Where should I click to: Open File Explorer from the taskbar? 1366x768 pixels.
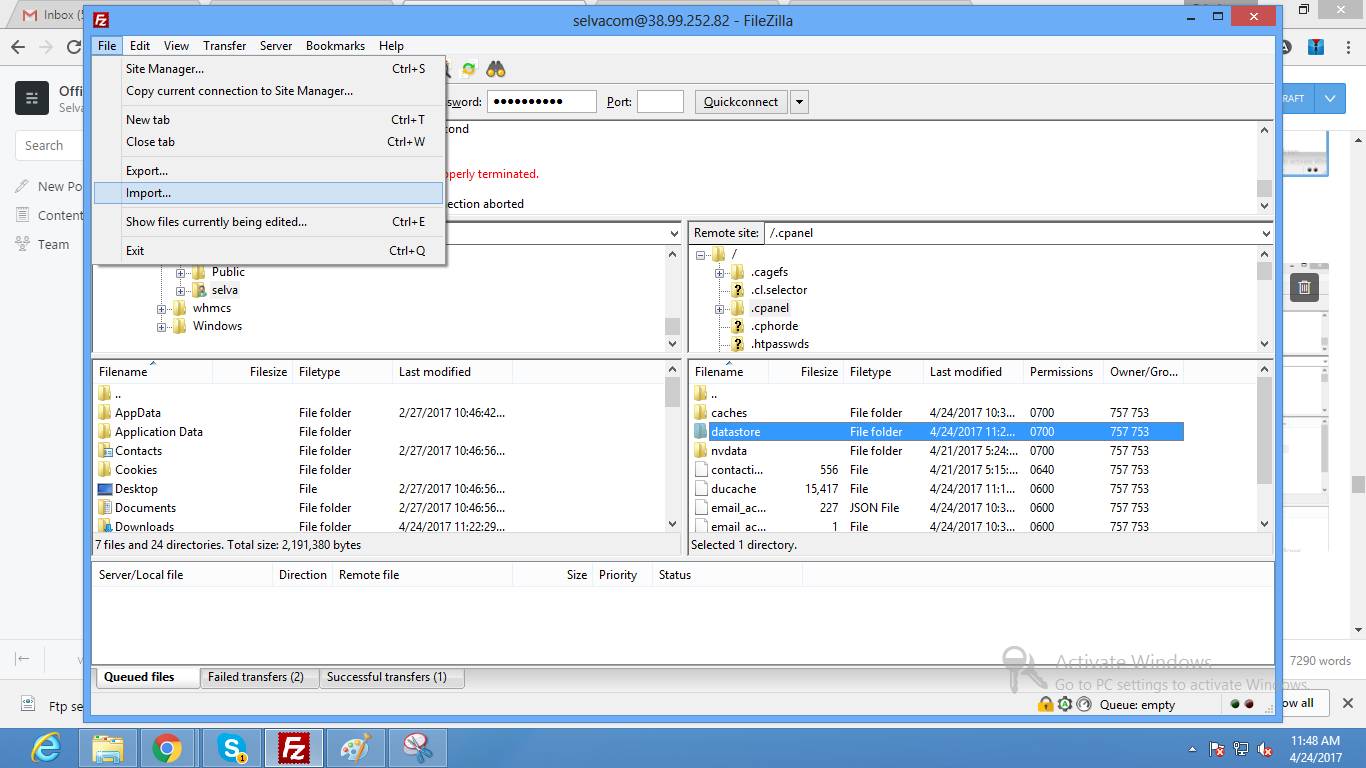click(x=107, y=748)
